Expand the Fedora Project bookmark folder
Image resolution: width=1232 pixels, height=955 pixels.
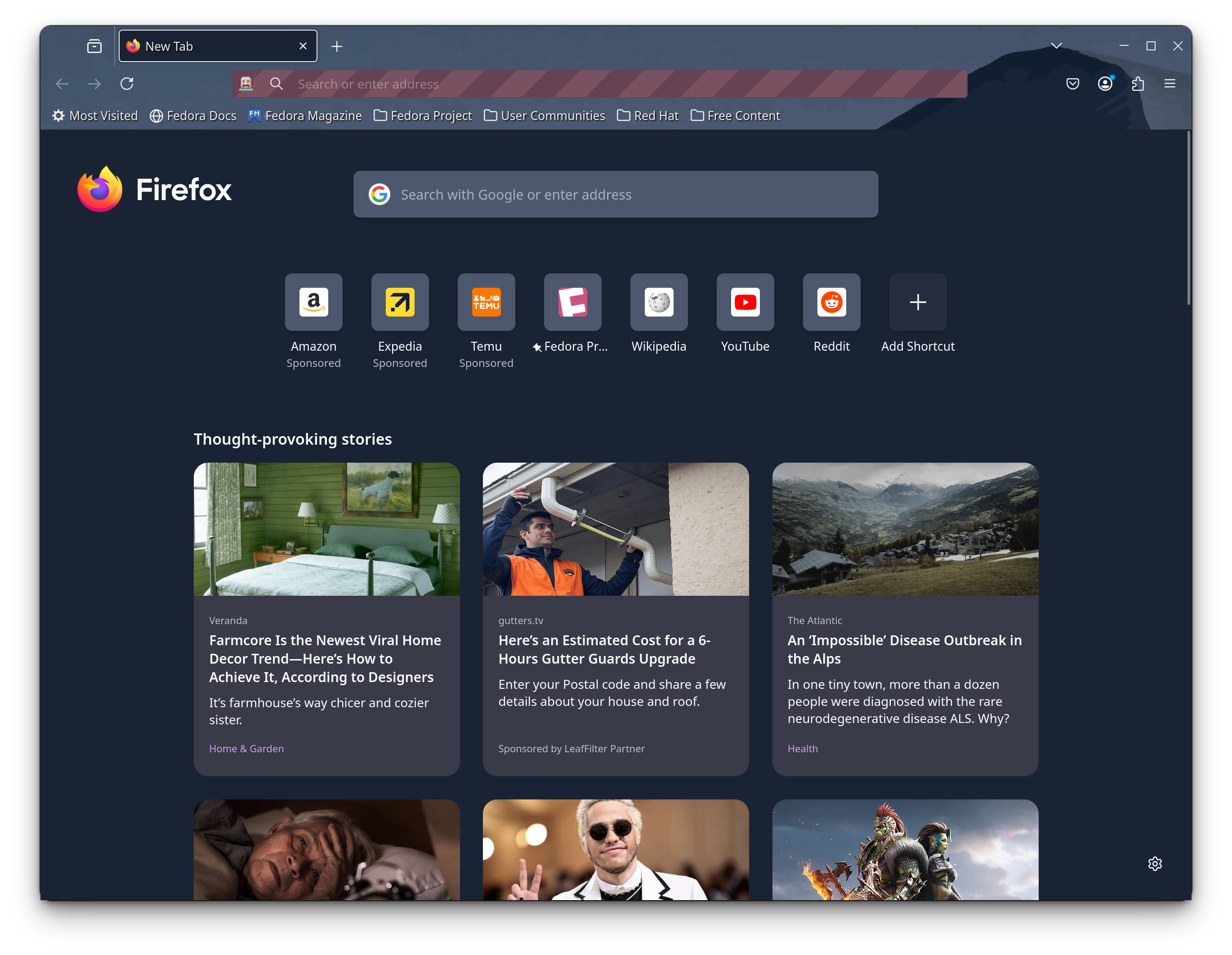click(x=423, y=116)
